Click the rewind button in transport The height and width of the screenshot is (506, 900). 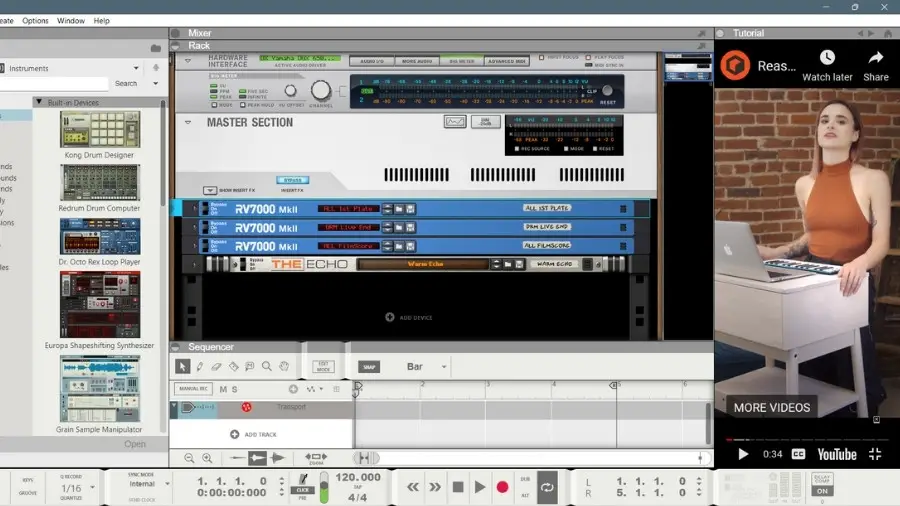[x=413, y=487]
